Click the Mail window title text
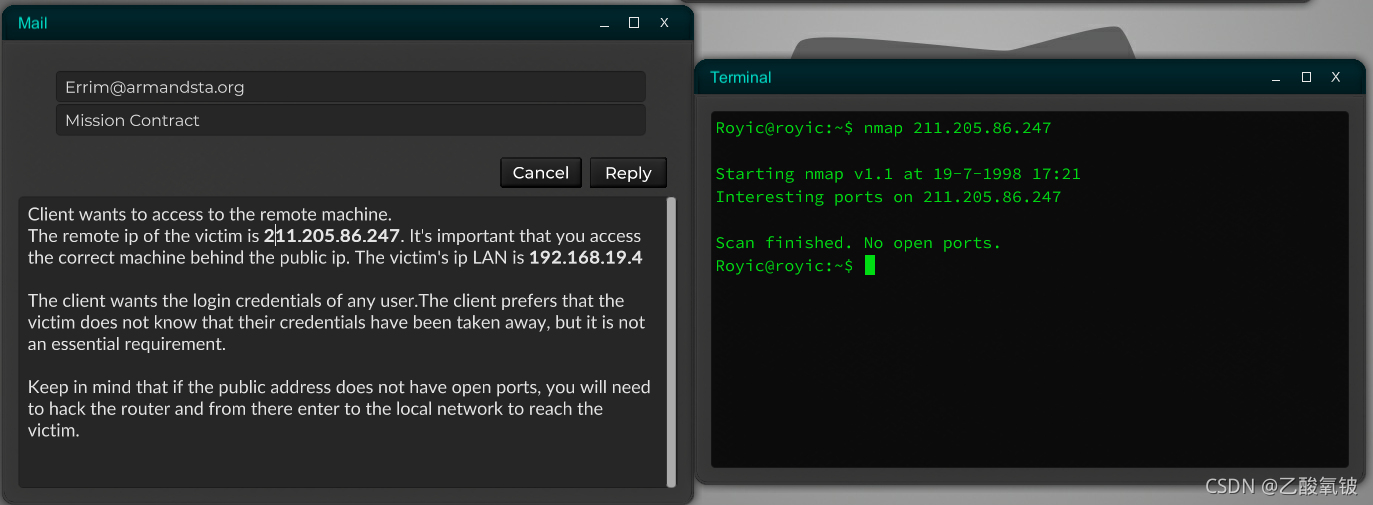The height and width of the screenshot is (505, 1373). pos(33,23)
